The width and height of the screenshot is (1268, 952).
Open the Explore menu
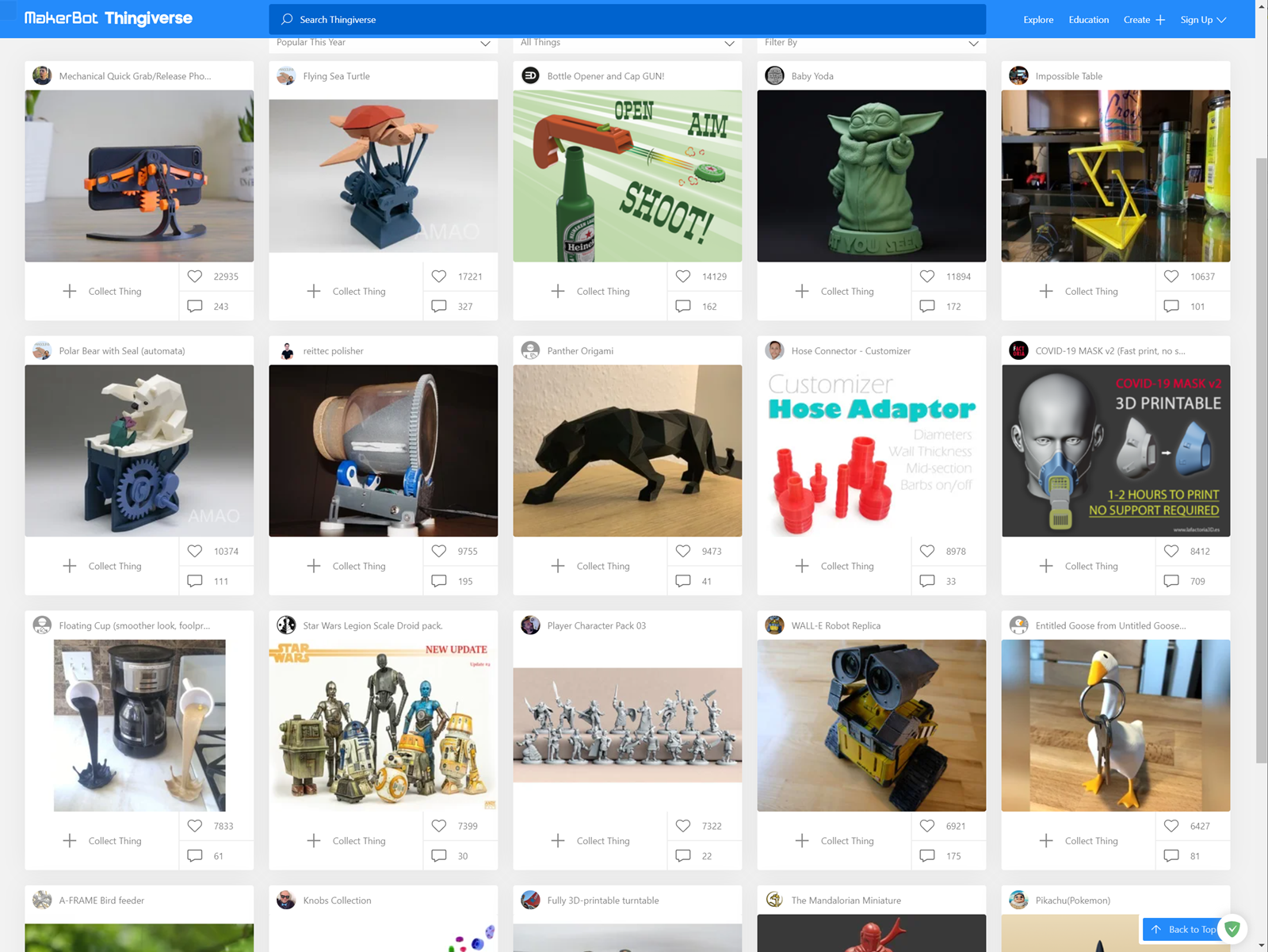click(1038, 20)
